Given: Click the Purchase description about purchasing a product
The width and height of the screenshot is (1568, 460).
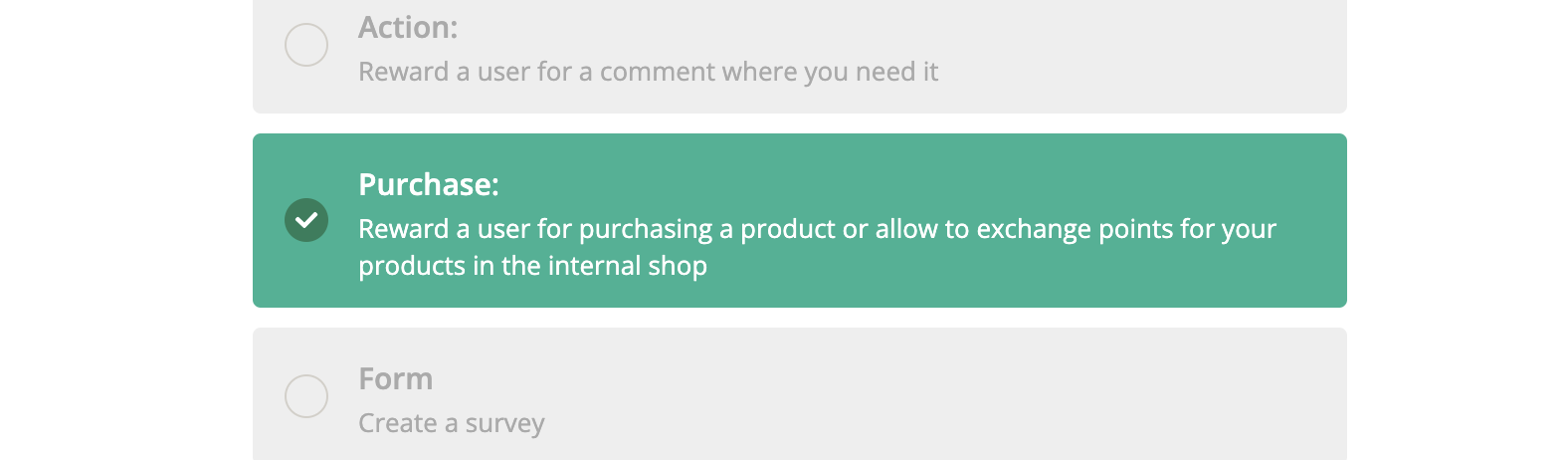Looking at the screenshot, I should [816, 229].
